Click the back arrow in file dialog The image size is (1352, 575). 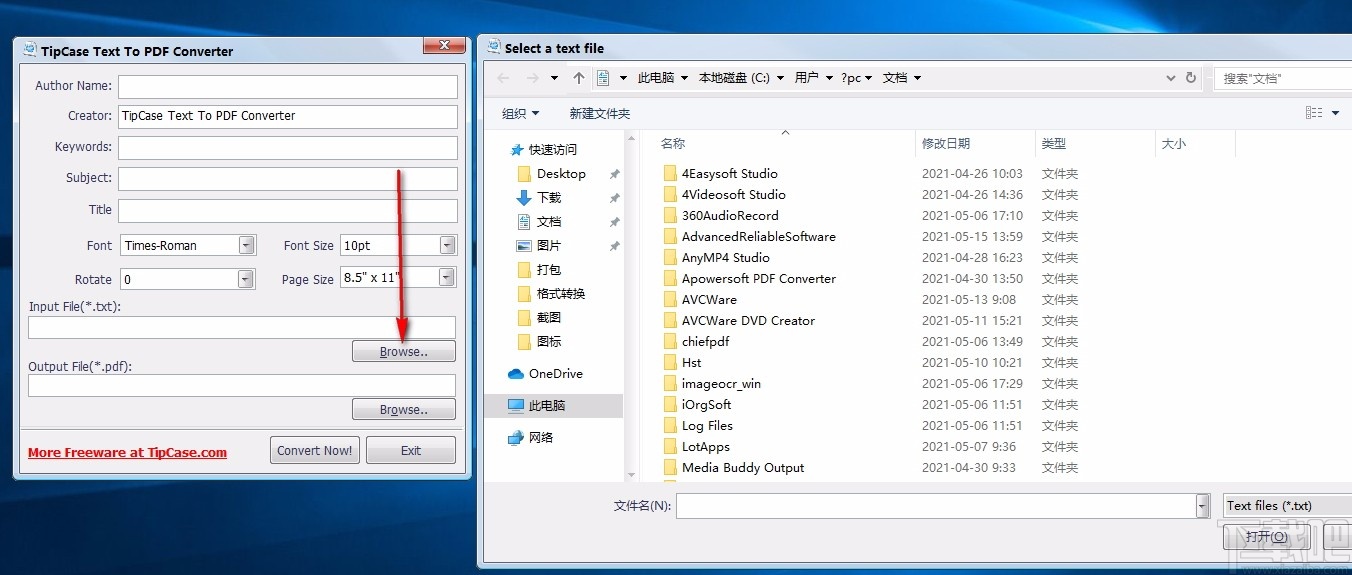[x=503, y=78]
